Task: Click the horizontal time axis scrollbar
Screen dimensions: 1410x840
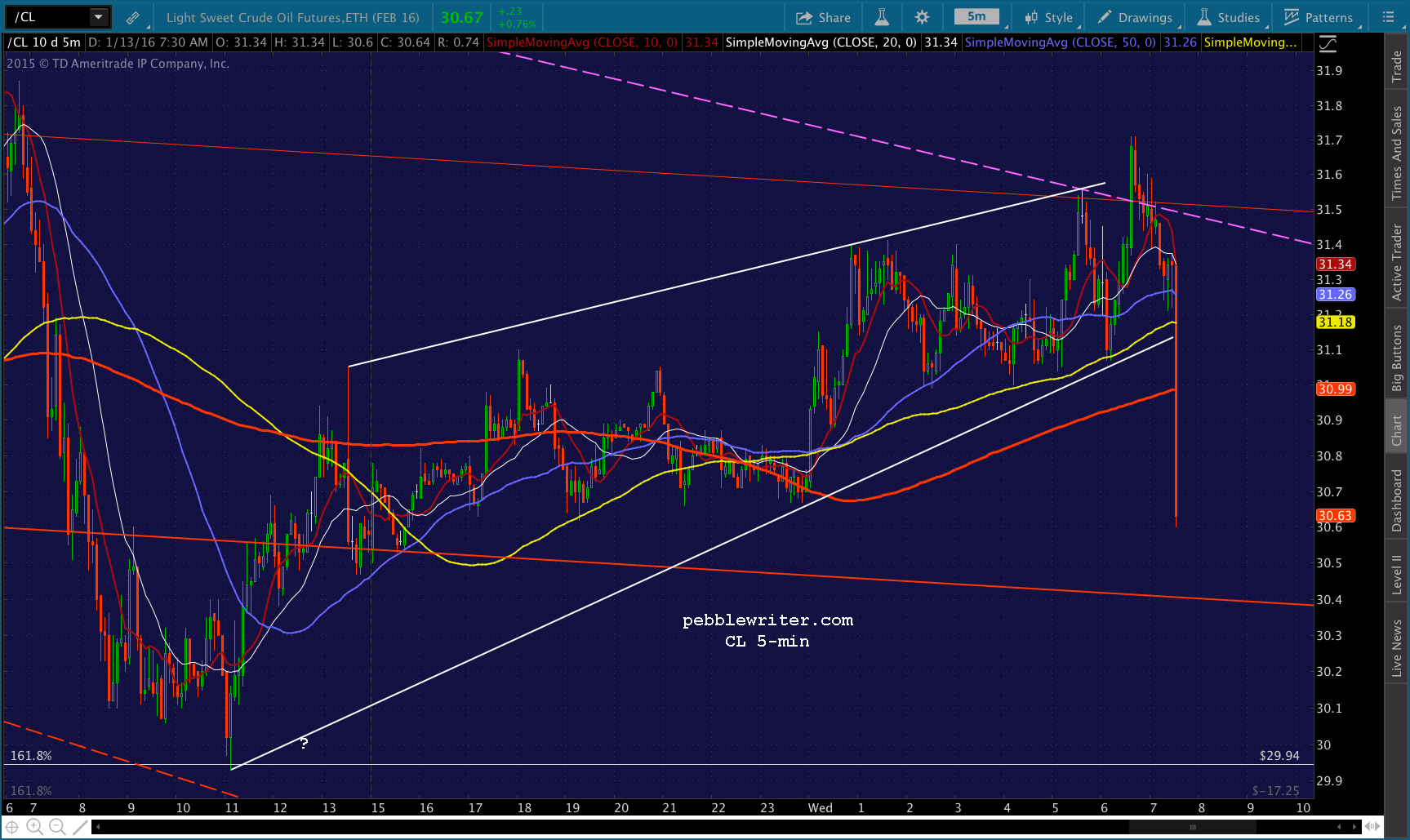Action: 1192,827
